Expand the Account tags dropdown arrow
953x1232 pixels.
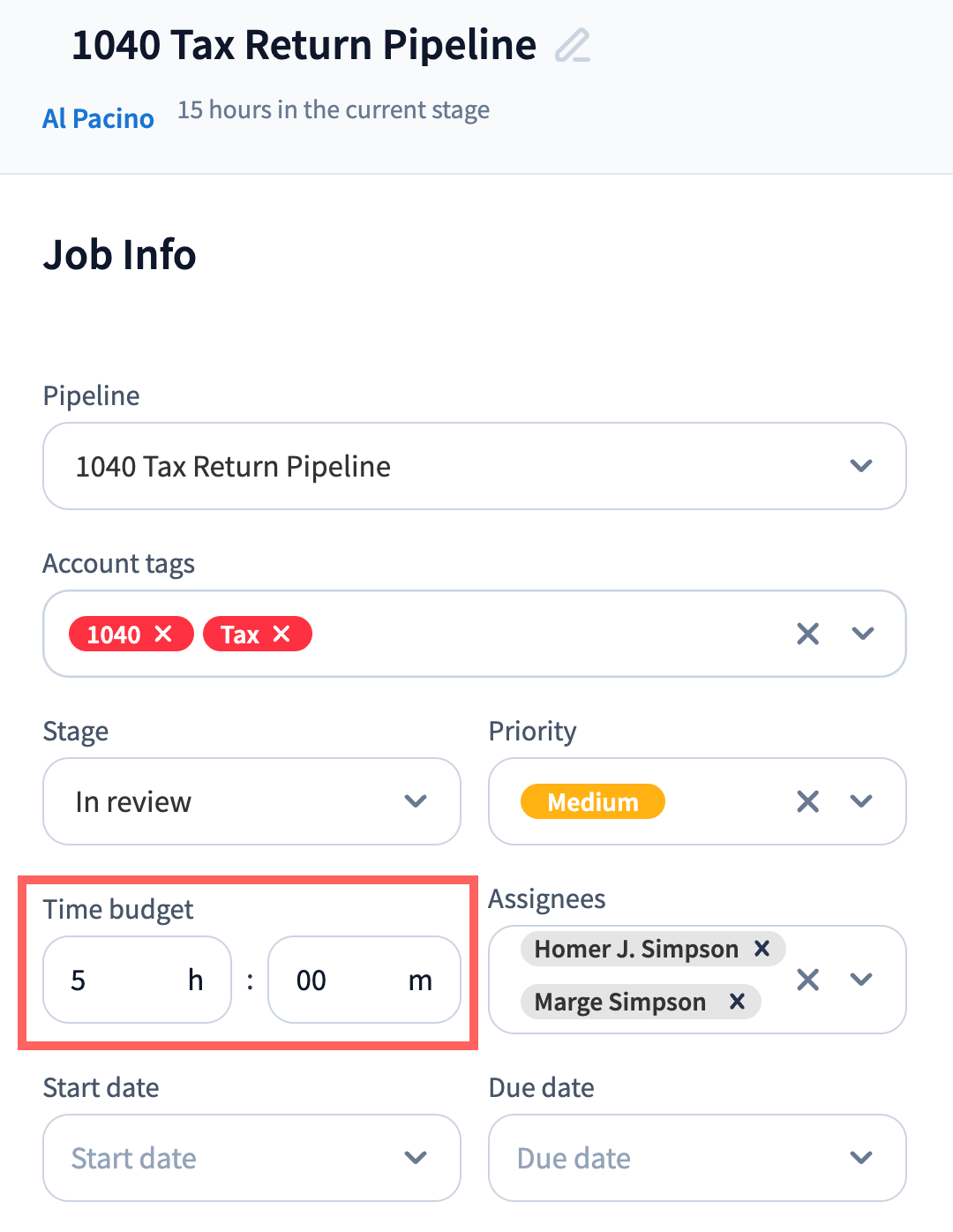click(862, 634)
